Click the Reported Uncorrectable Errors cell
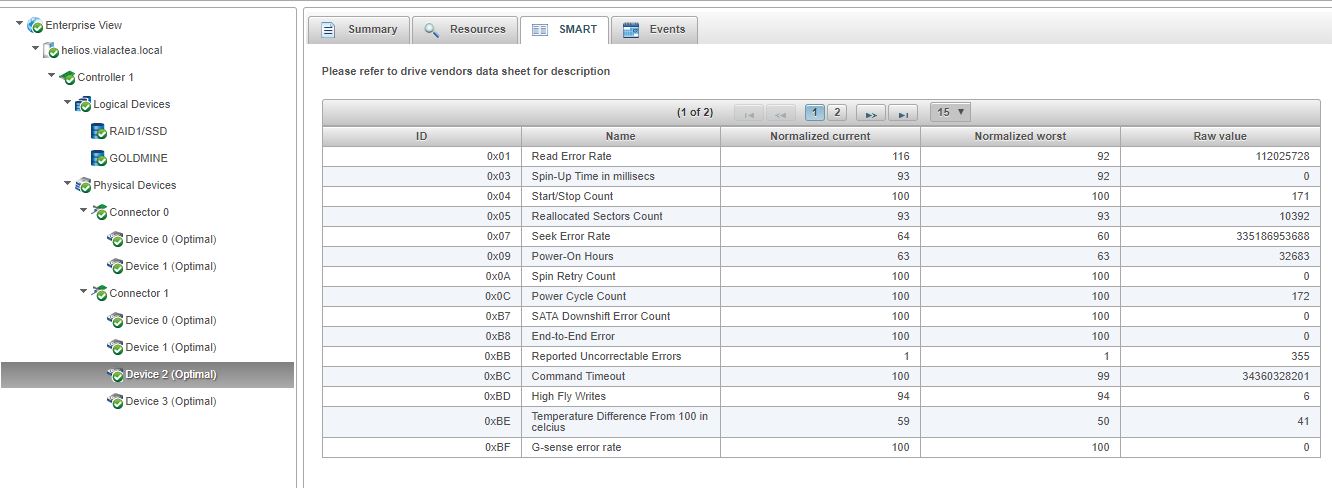Viewport: 1332px width, 488px height. 621,356
